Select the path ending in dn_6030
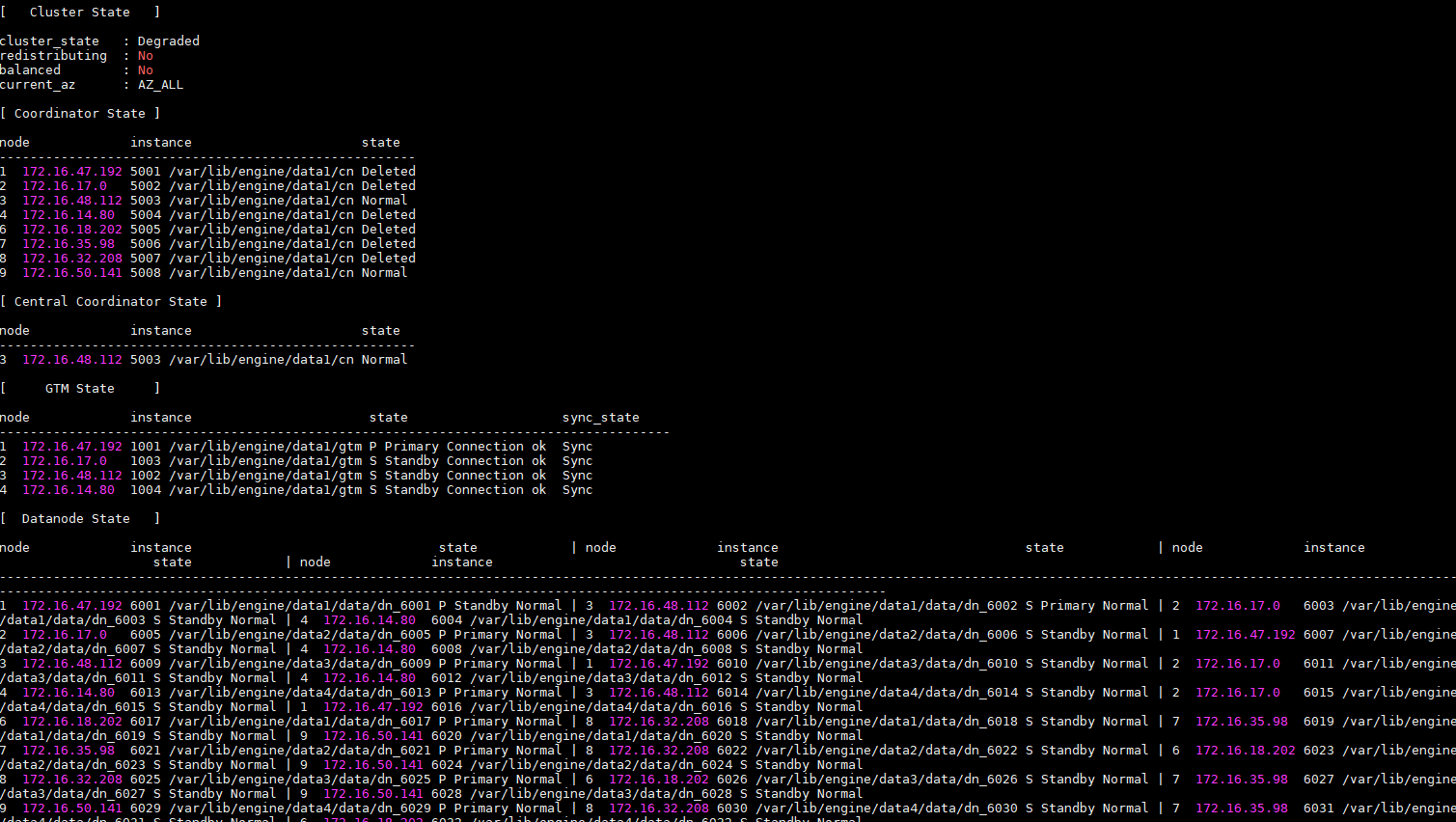Screen dimensions: 1456x822 coord(887,808)
